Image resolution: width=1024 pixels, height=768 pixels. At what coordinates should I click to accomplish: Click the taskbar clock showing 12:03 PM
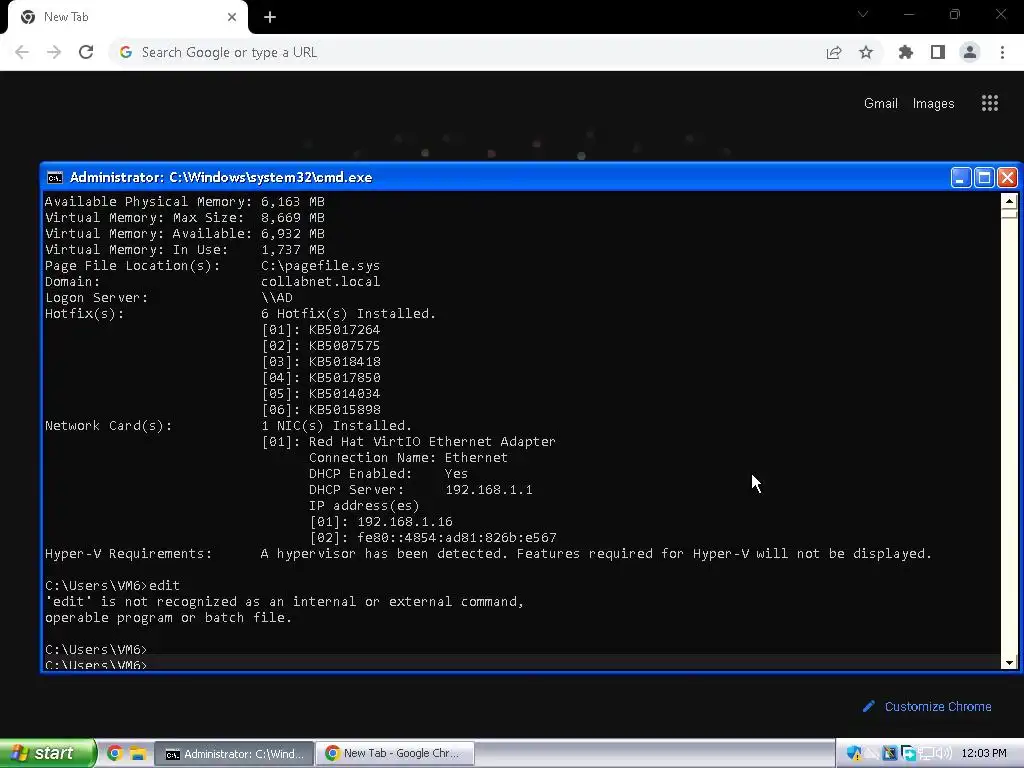[984, 753]
